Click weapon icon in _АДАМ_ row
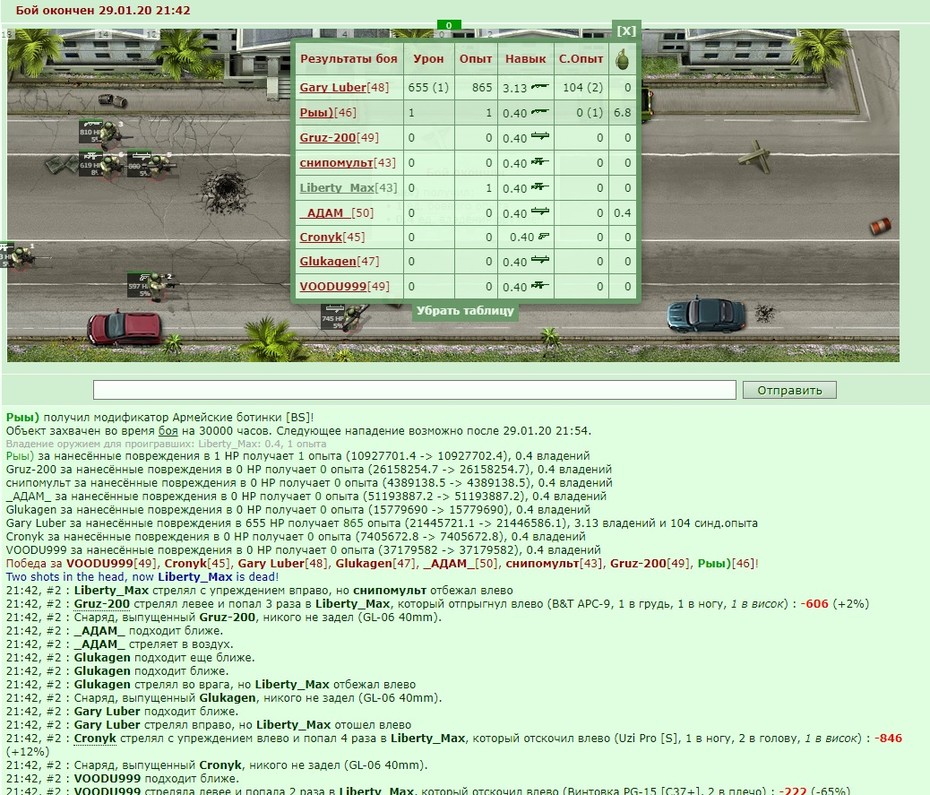930x795 pixels. [540, 212]
